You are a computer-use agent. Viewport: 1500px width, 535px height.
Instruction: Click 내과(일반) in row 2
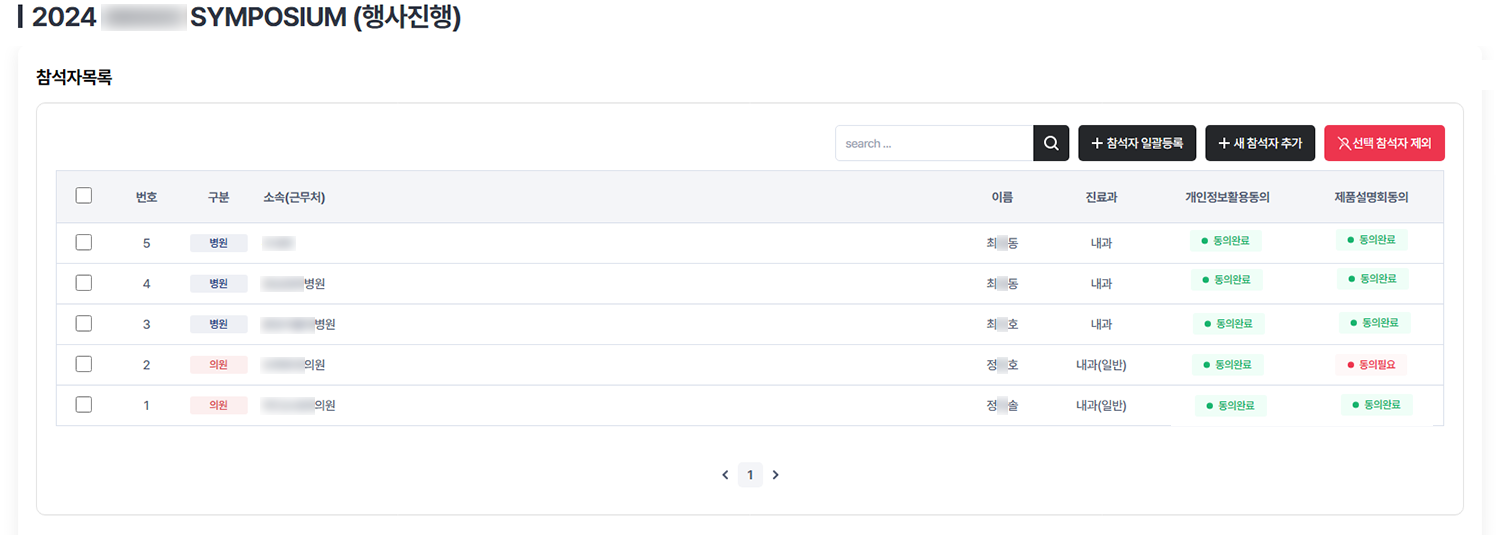pyautogui.click(x=1101, y=365)
